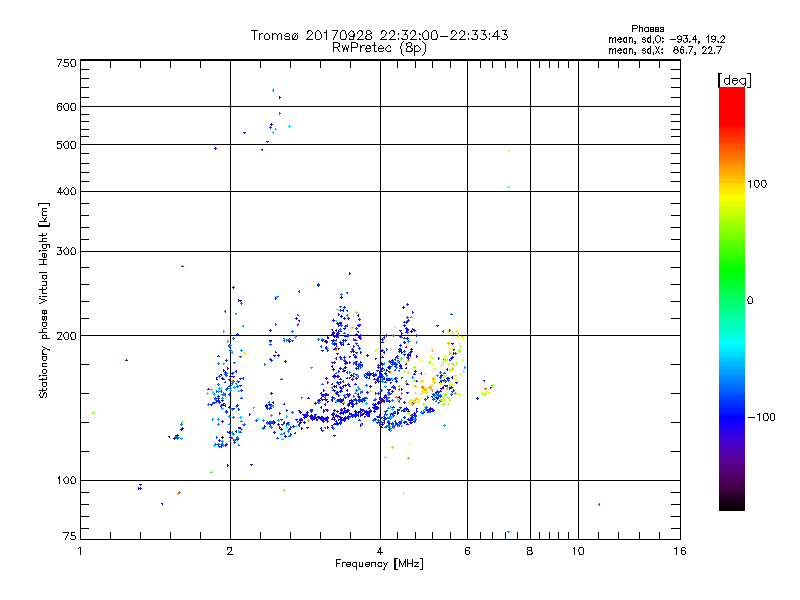
Task: Click the 'Frequency [MHz]' axis label
Action: 379,564
